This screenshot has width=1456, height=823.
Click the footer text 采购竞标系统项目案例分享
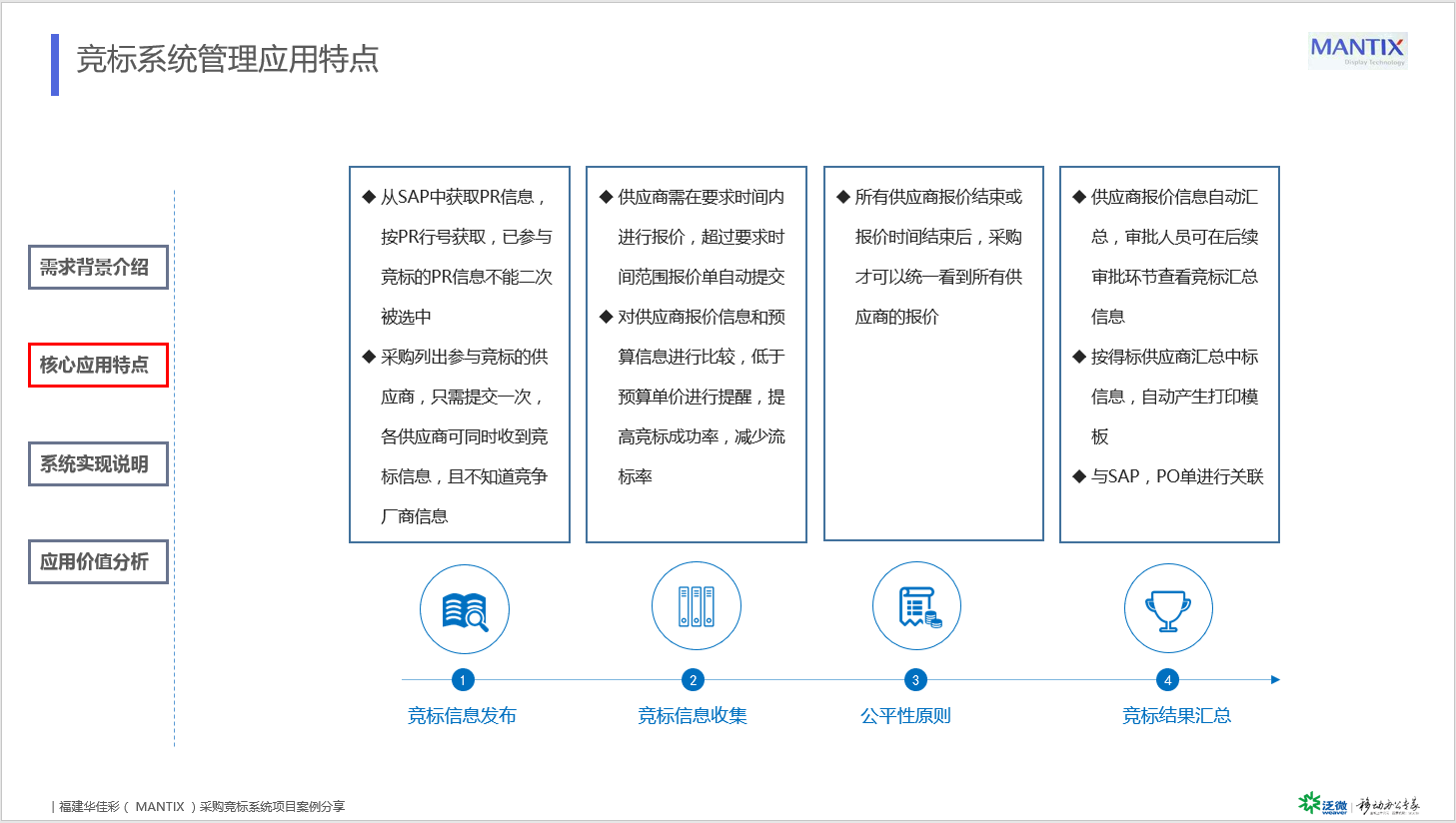click(272, 806)
